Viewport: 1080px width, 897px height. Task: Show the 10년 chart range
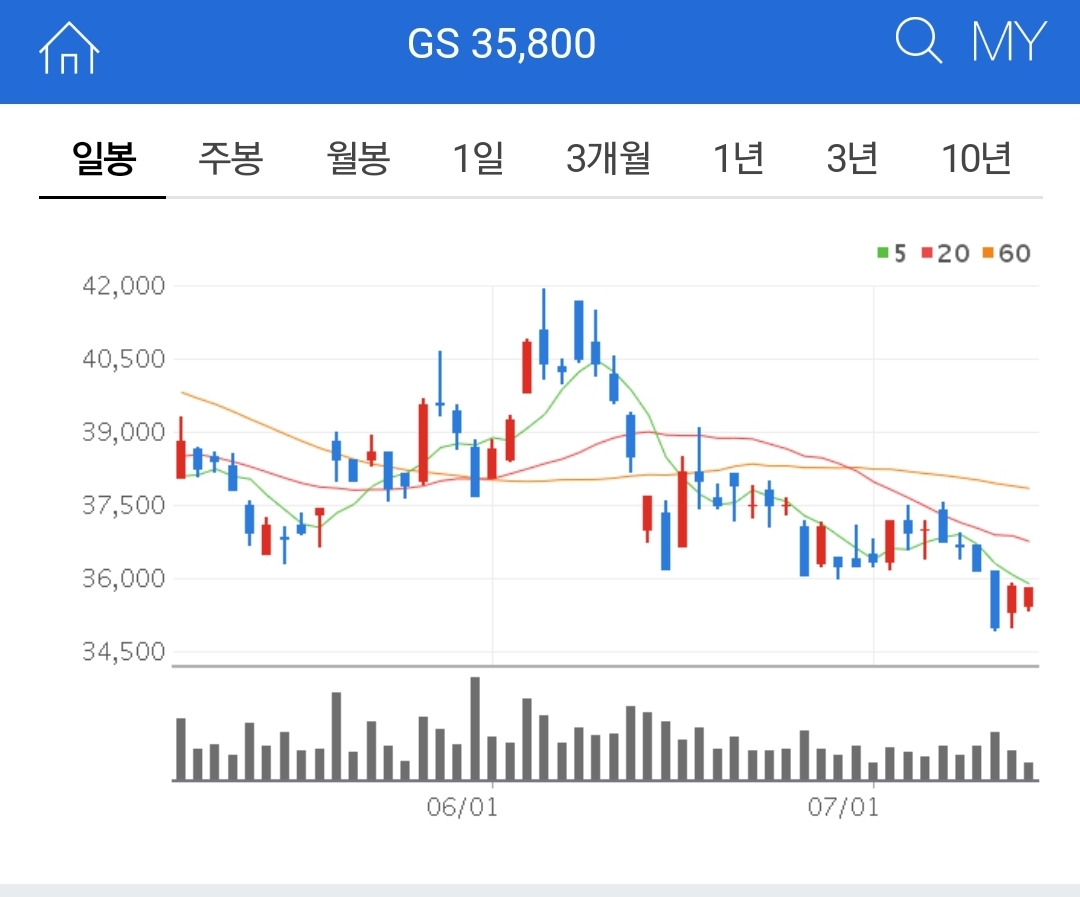pyautogui.click(x=976, y=158)
